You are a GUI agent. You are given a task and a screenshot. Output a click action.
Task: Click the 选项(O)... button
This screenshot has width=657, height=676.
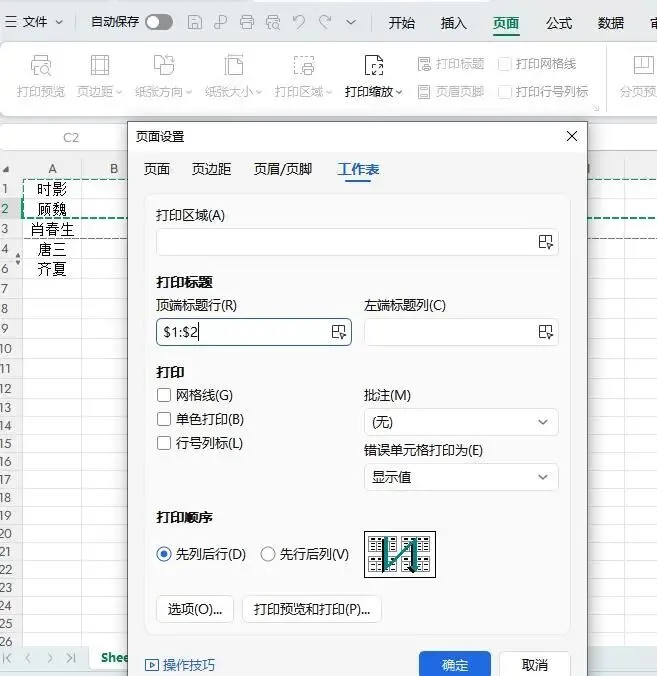(x=195, y=609)
